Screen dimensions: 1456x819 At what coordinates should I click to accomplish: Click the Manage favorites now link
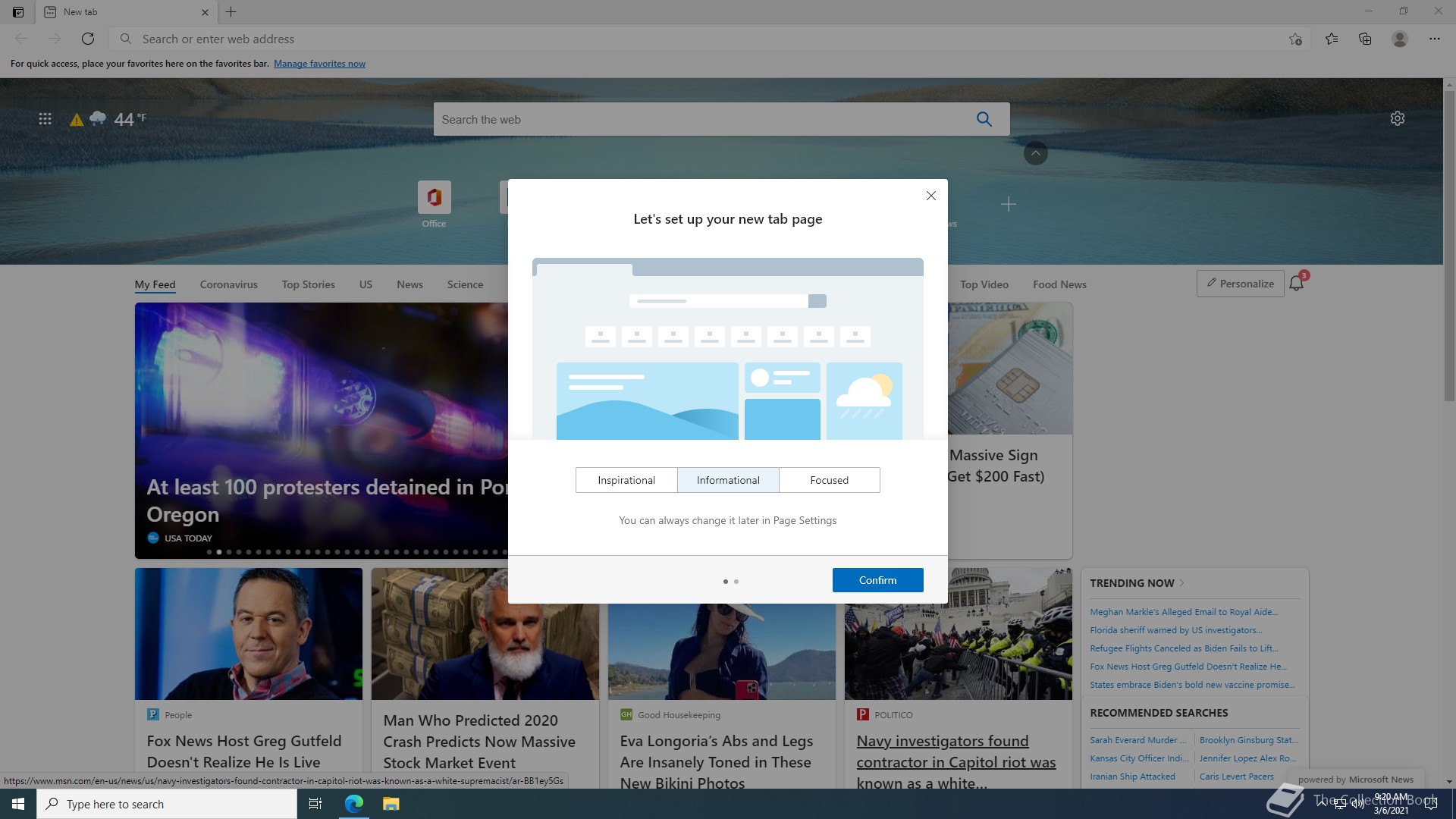pos(319,64)
